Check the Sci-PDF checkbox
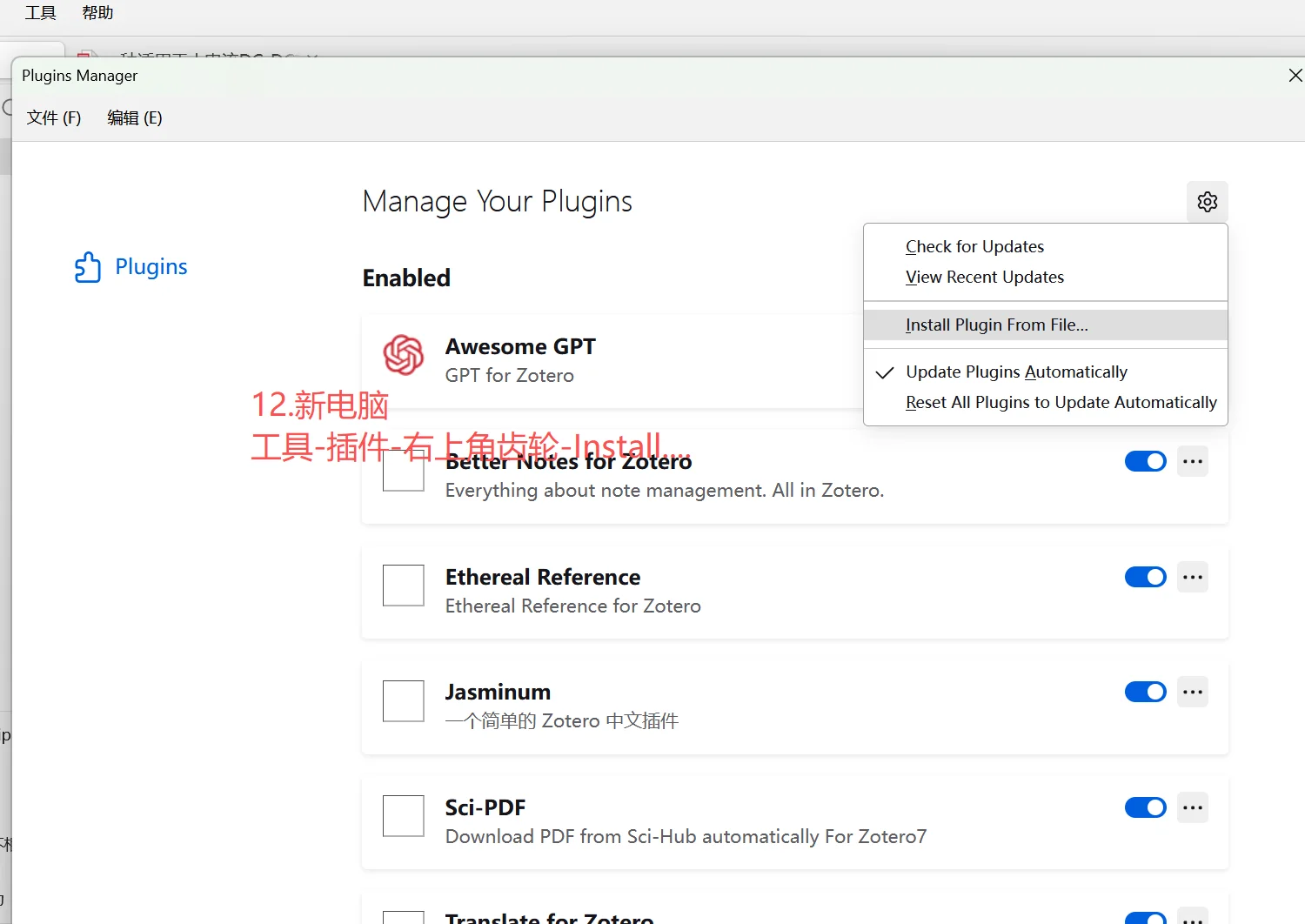The width and height of the screenshot is (1305, 924). click(x=403, y=816)
